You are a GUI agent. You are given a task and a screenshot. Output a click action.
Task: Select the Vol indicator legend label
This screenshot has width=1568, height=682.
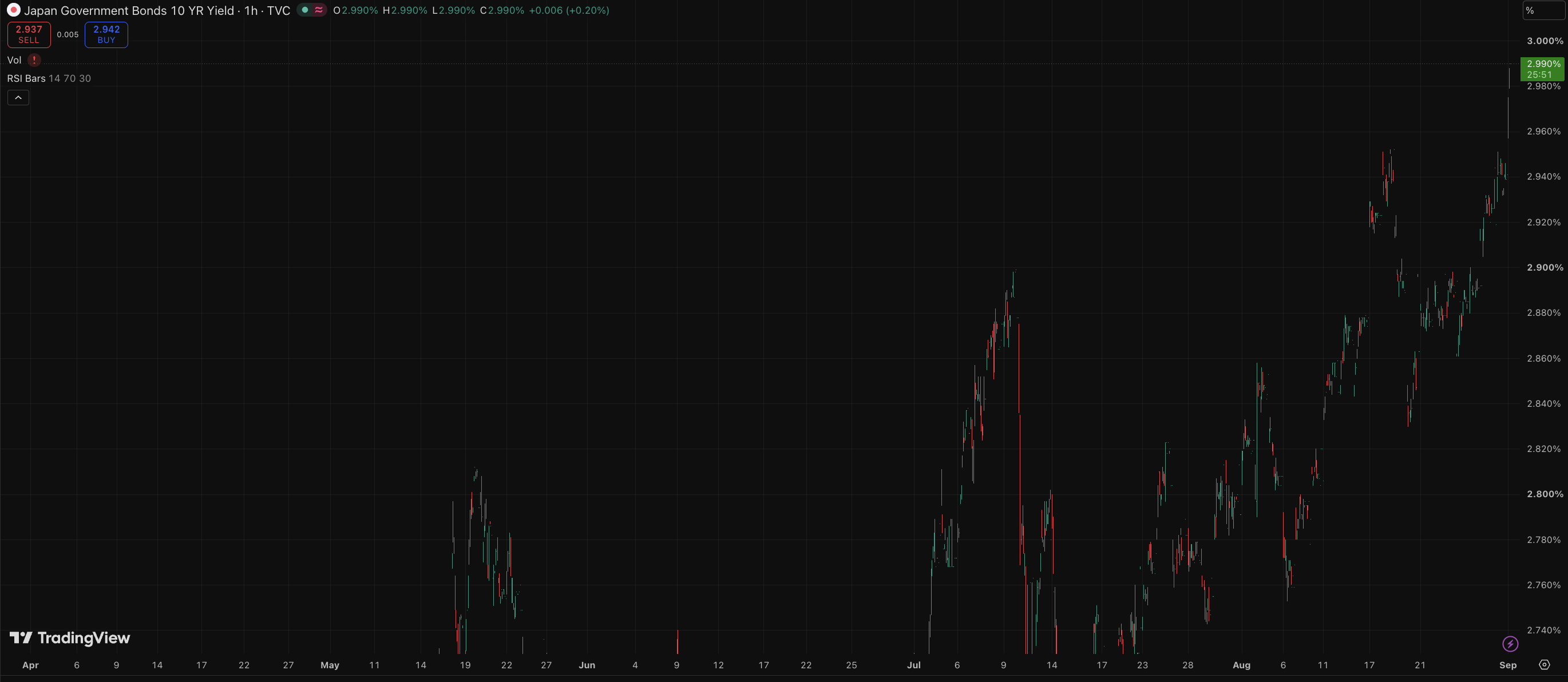(x=14, y=60)
